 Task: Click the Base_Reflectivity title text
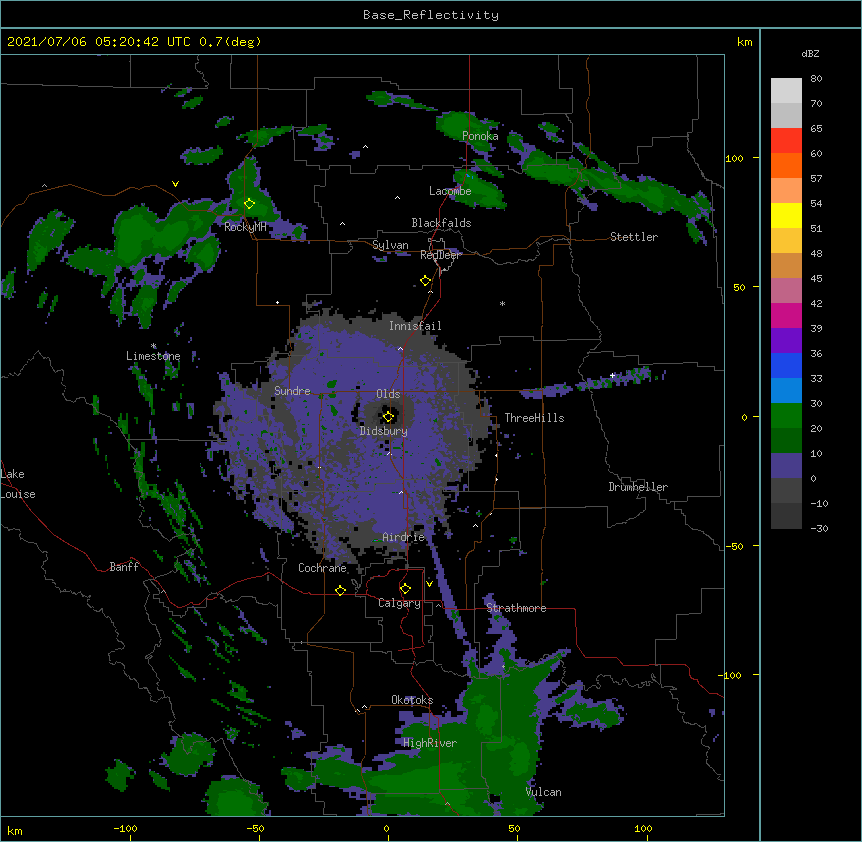(431, 15)
